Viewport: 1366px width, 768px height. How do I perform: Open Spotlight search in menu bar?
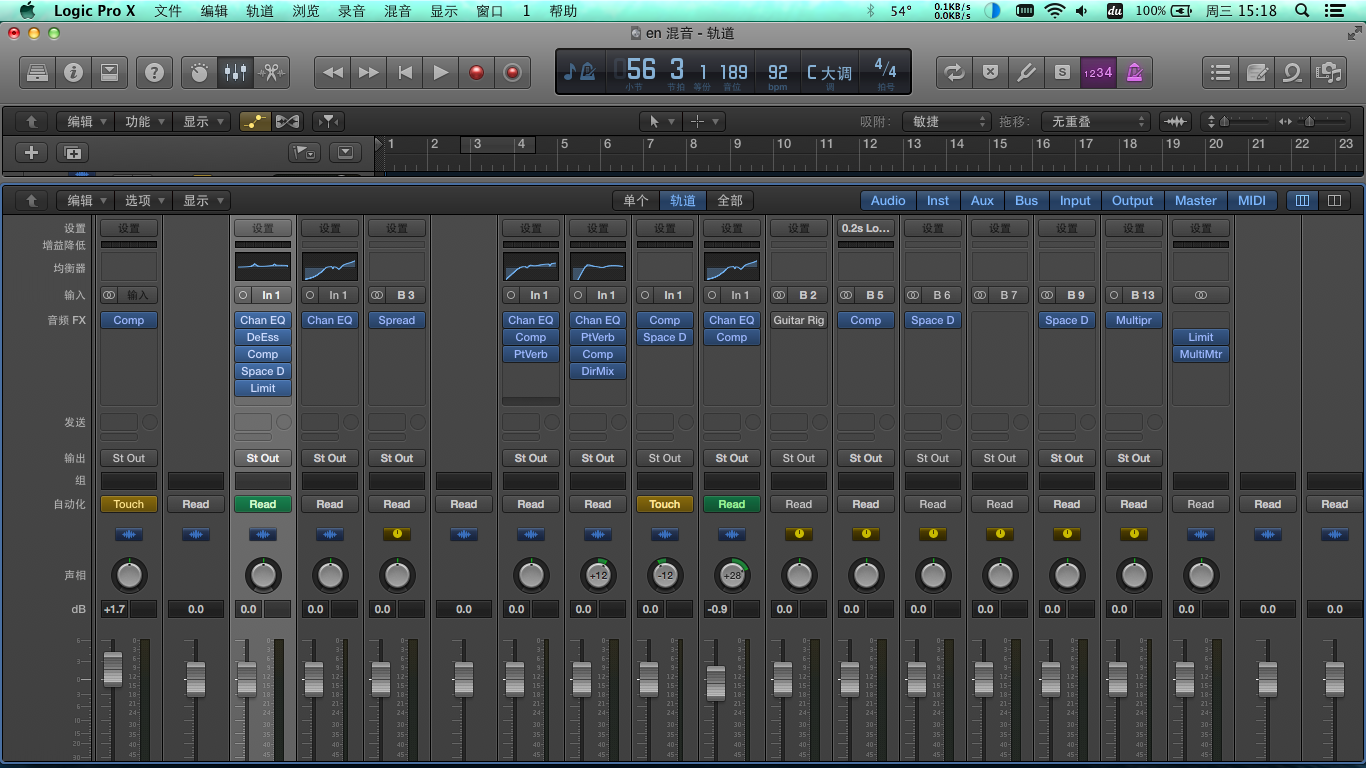coord(1301,11)
